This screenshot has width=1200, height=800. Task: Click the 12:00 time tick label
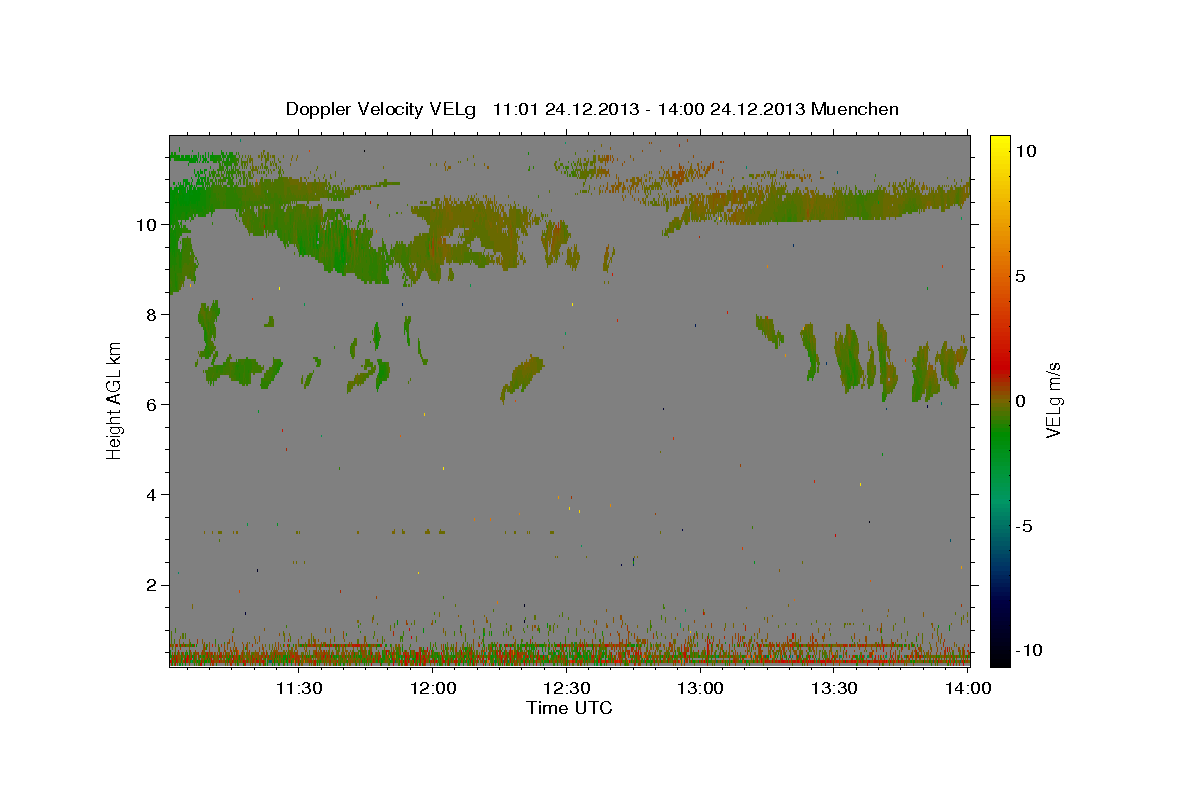[433, 688]
